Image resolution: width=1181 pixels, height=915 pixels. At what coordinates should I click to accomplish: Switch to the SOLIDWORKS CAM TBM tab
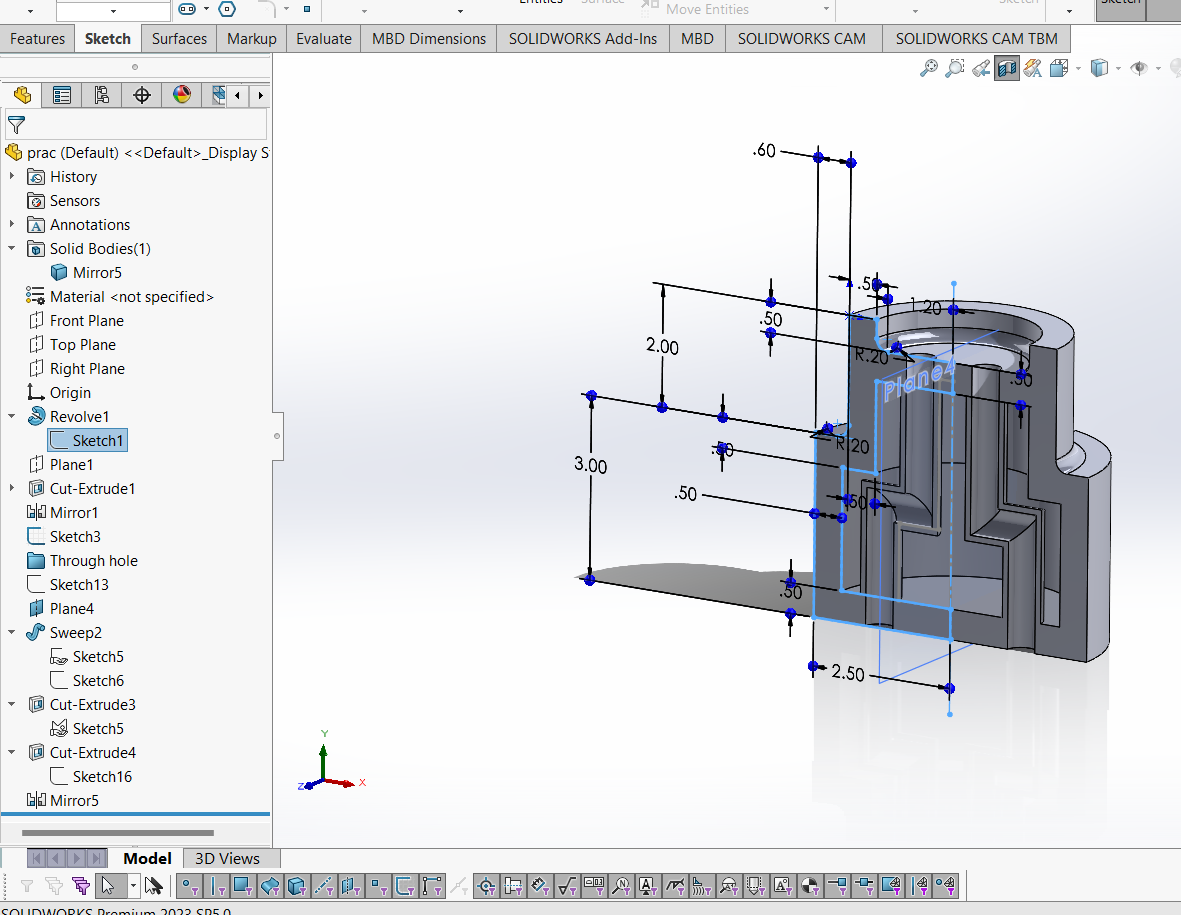point(976,38)
